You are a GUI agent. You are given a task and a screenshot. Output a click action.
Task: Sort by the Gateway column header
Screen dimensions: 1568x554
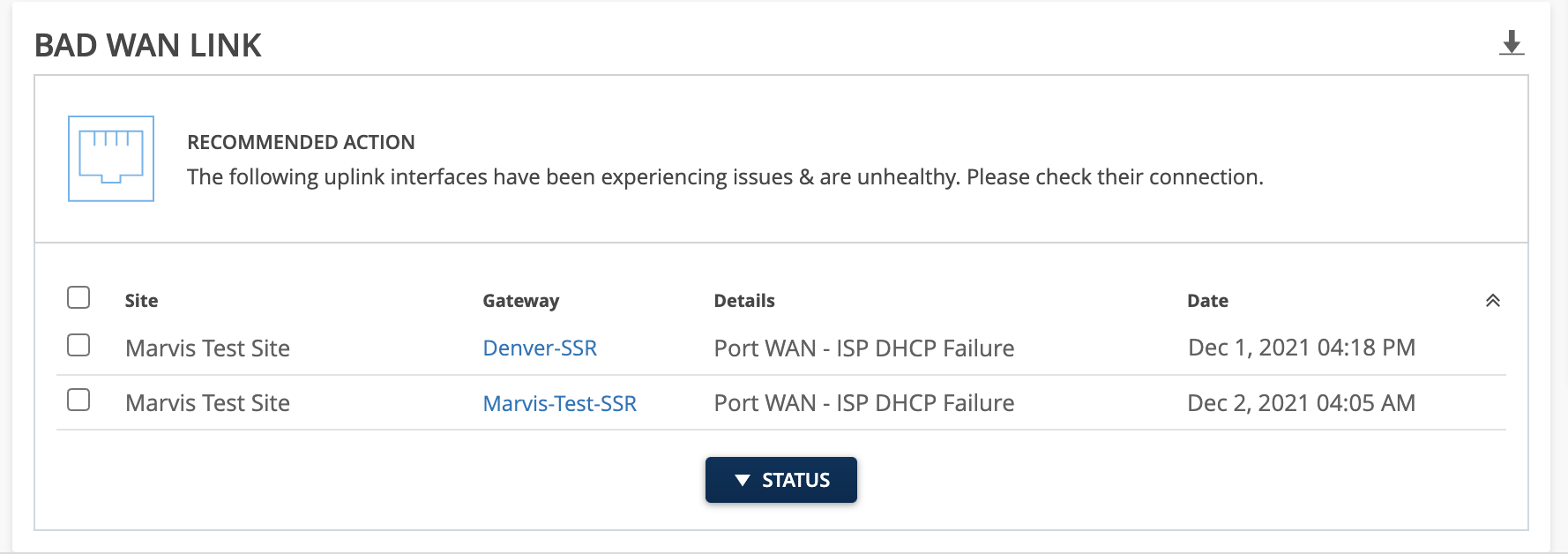coord(520,301)
